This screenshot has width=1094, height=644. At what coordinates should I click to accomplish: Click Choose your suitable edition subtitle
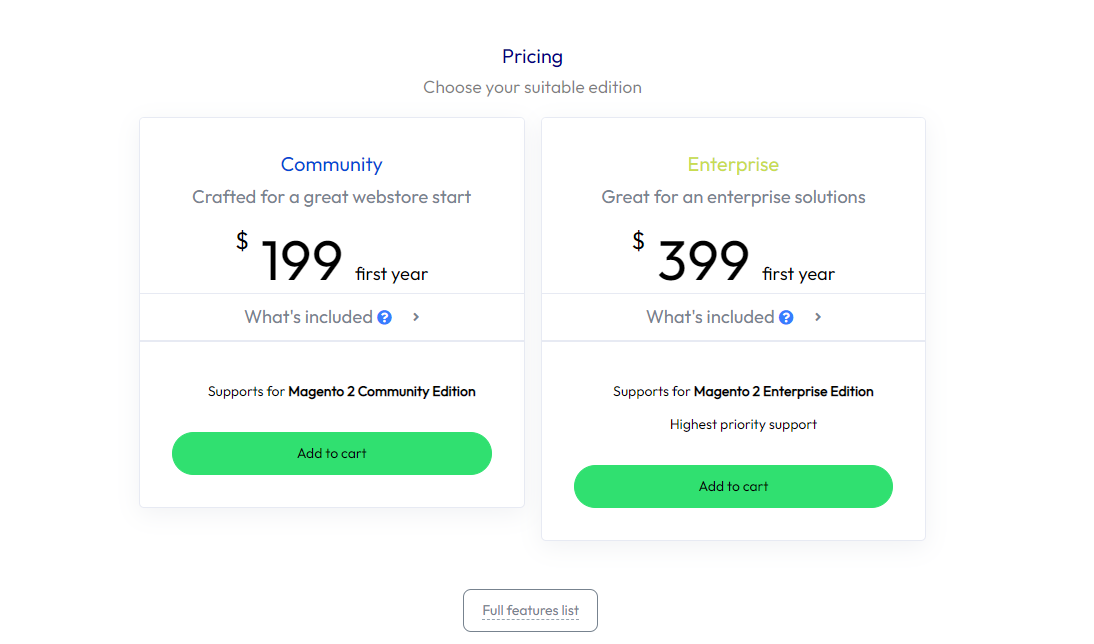click(x=532, y=87)
